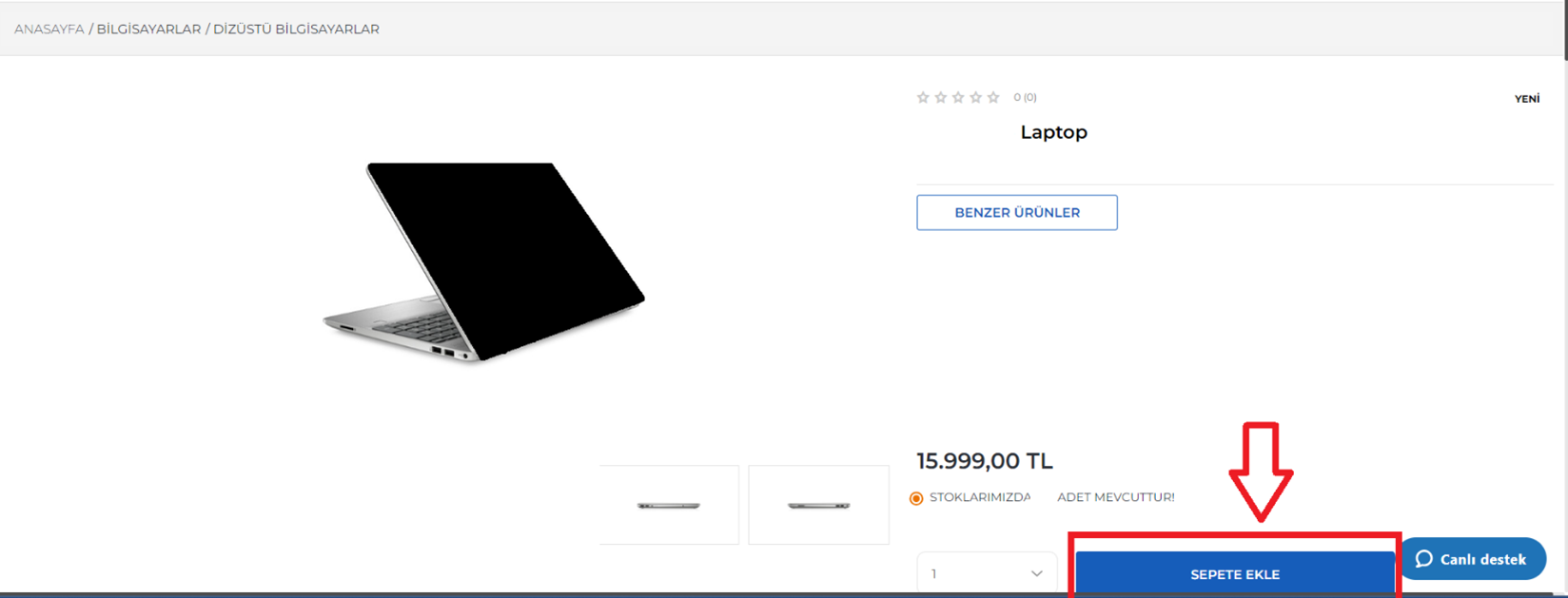Click the Canlı destek chat bubble icon
Viewport: 1568px width, 598px height.
(x=1424, y=559)
